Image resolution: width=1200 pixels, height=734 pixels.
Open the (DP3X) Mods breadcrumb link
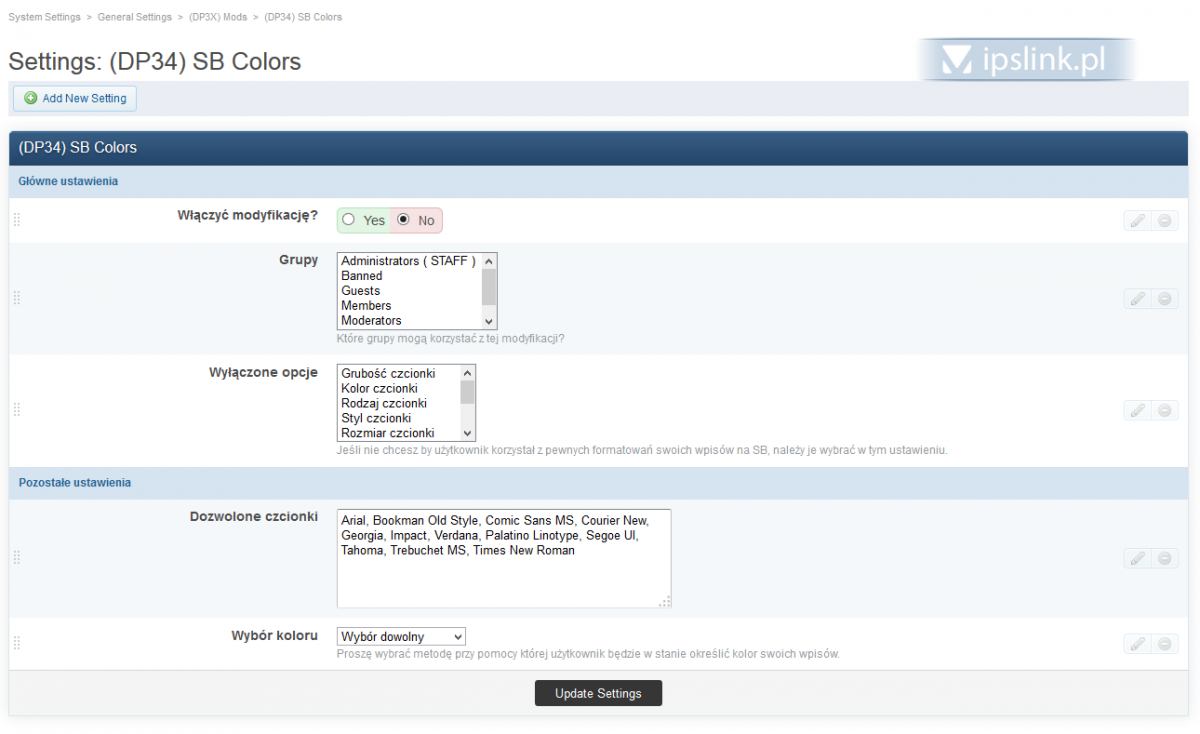point(218,17)
